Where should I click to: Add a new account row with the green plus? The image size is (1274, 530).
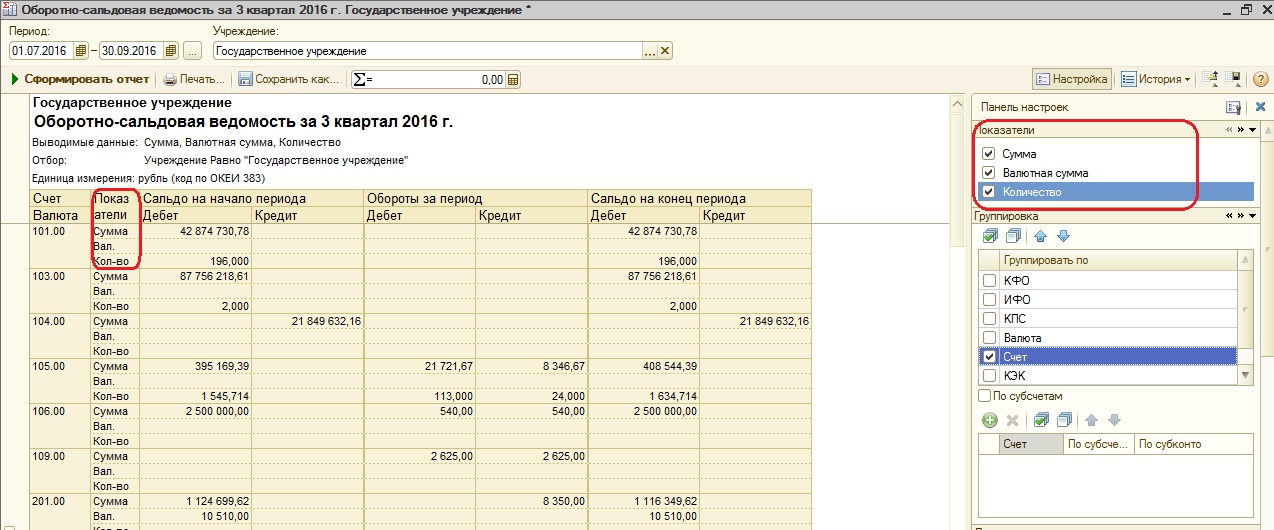tap(989, 421)
